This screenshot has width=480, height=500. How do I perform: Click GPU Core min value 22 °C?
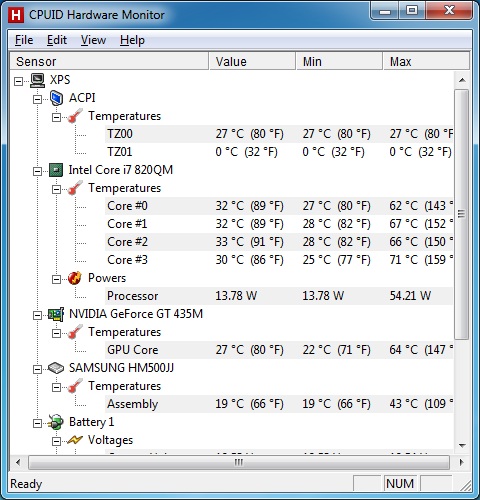337,350
